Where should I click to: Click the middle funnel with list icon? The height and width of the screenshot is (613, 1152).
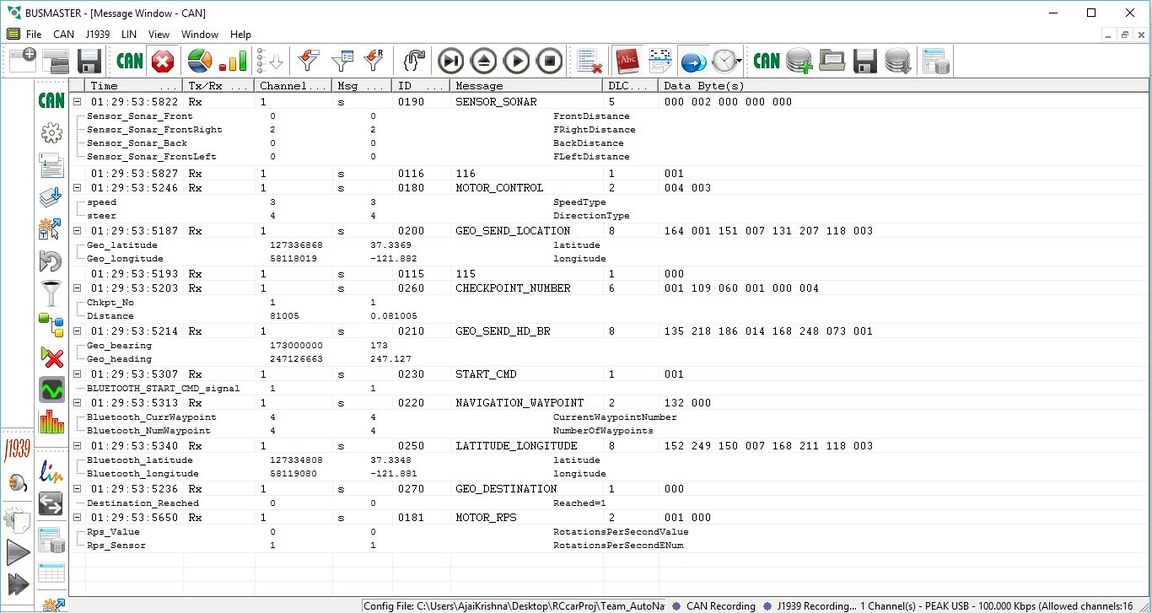tap(342, 60)
